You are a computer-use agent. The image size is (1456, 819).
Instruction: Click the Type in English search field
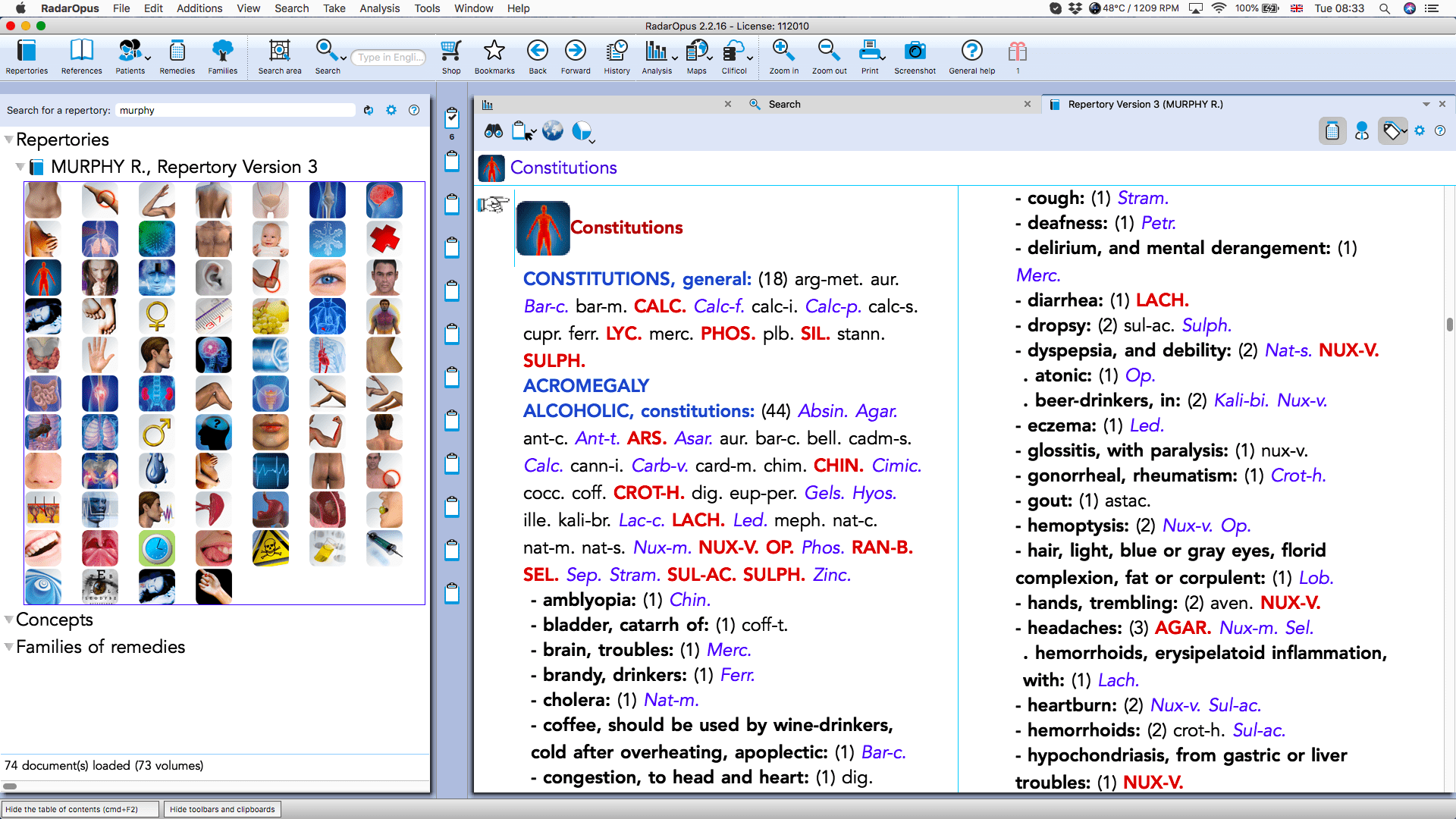pos(390,57)
